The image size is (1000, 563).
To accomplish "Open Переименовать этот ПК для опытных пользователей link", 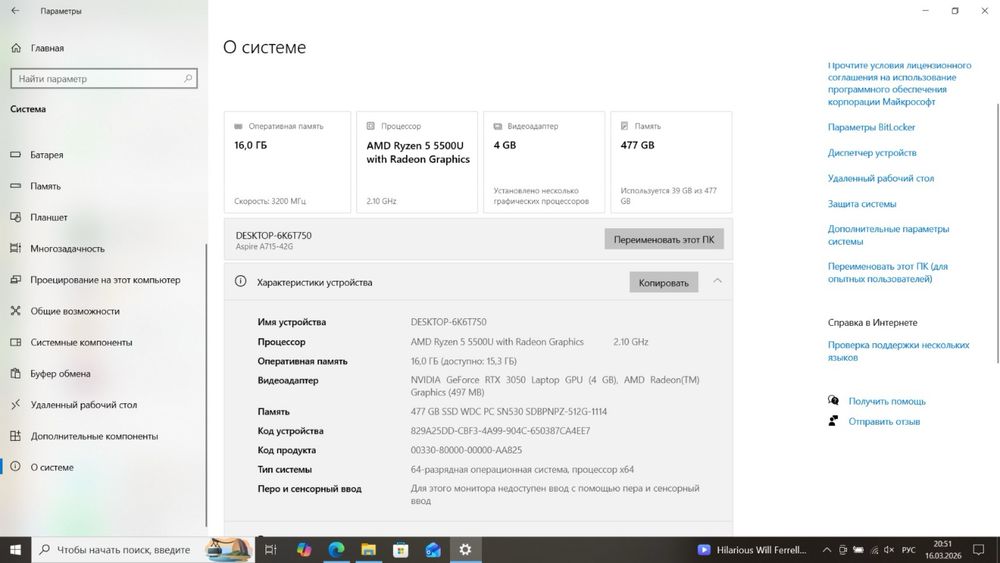I will pos(888,272).
